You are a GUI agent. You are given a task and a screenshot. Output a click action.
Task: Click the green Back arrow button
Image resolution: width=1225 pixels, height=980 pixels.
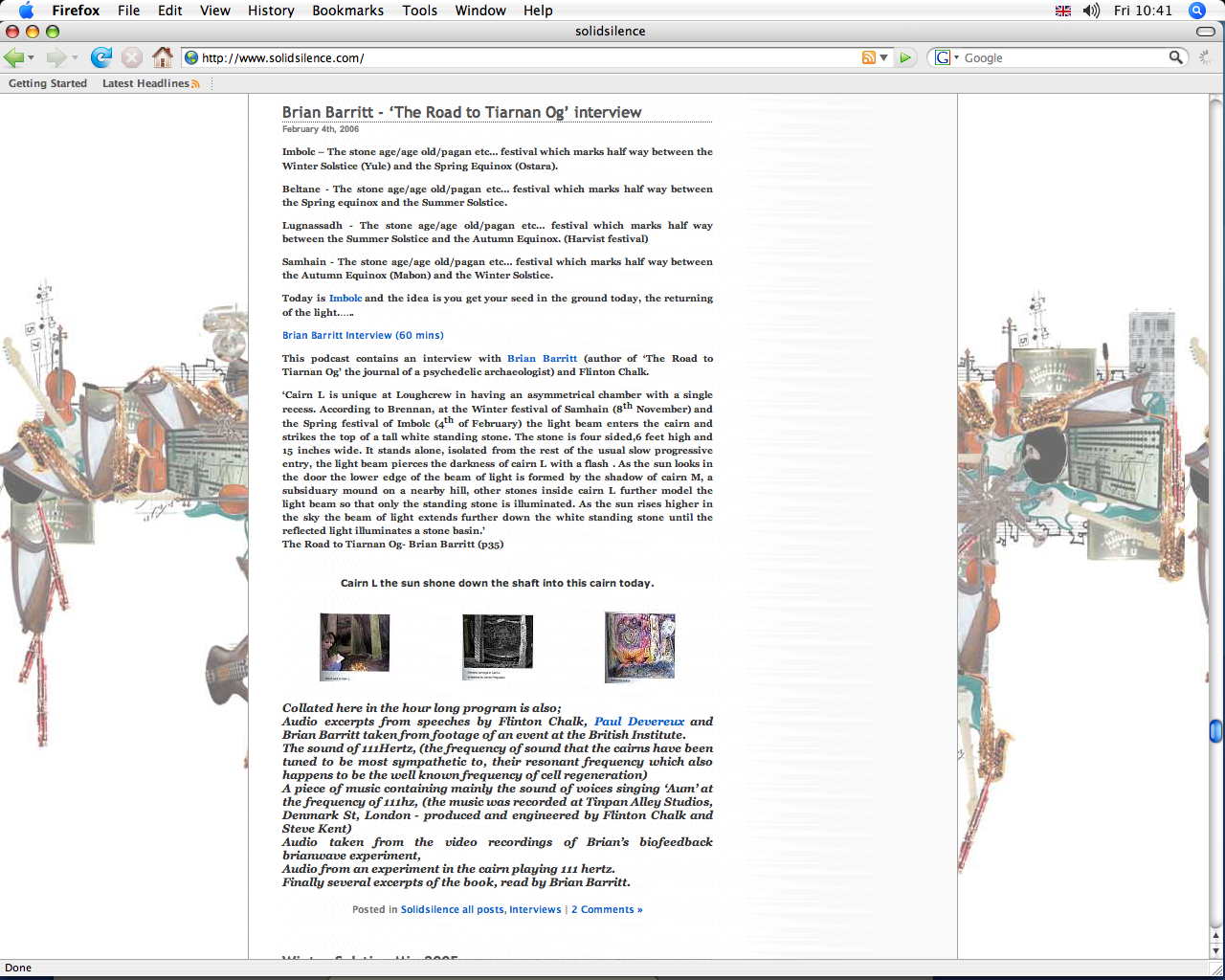pyautogui.click(x=13, y=57)
